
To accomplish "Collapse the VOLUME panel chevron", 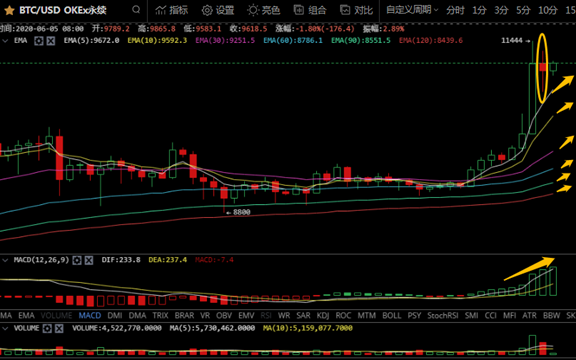I will pos(5,328).
